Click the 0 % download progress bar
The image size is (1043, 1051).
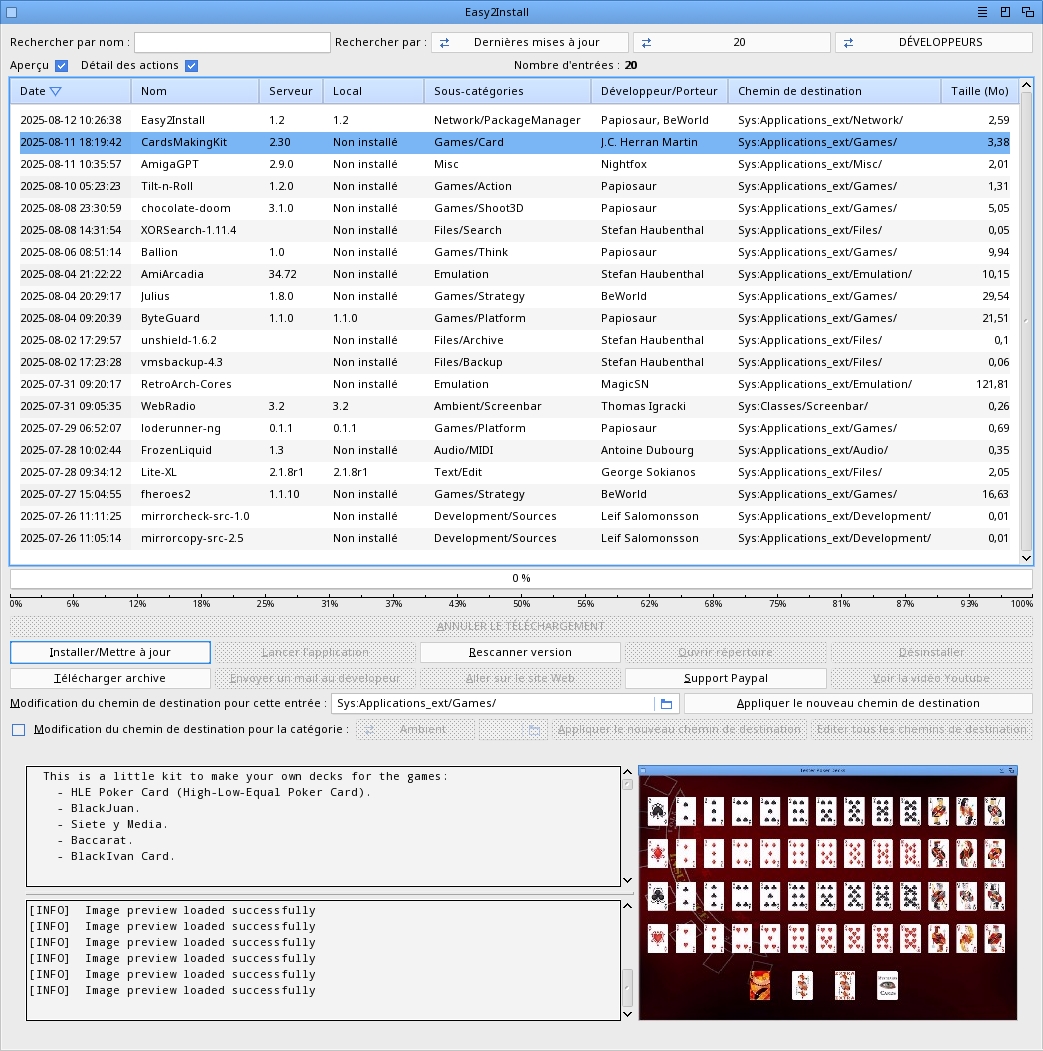coord(521,579)
